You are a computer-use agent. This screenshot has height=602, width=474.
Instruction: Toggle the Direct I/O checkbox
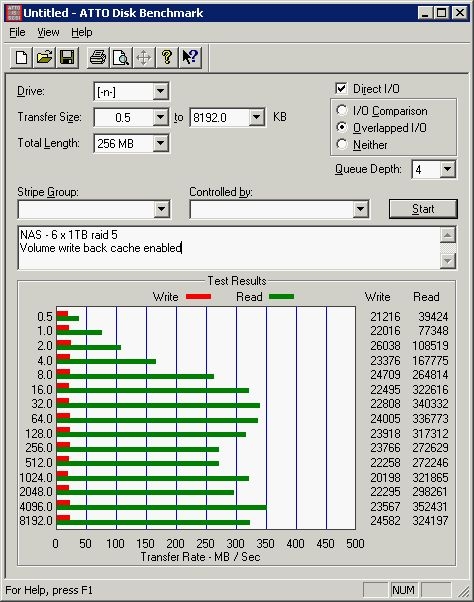coord(341,88)
